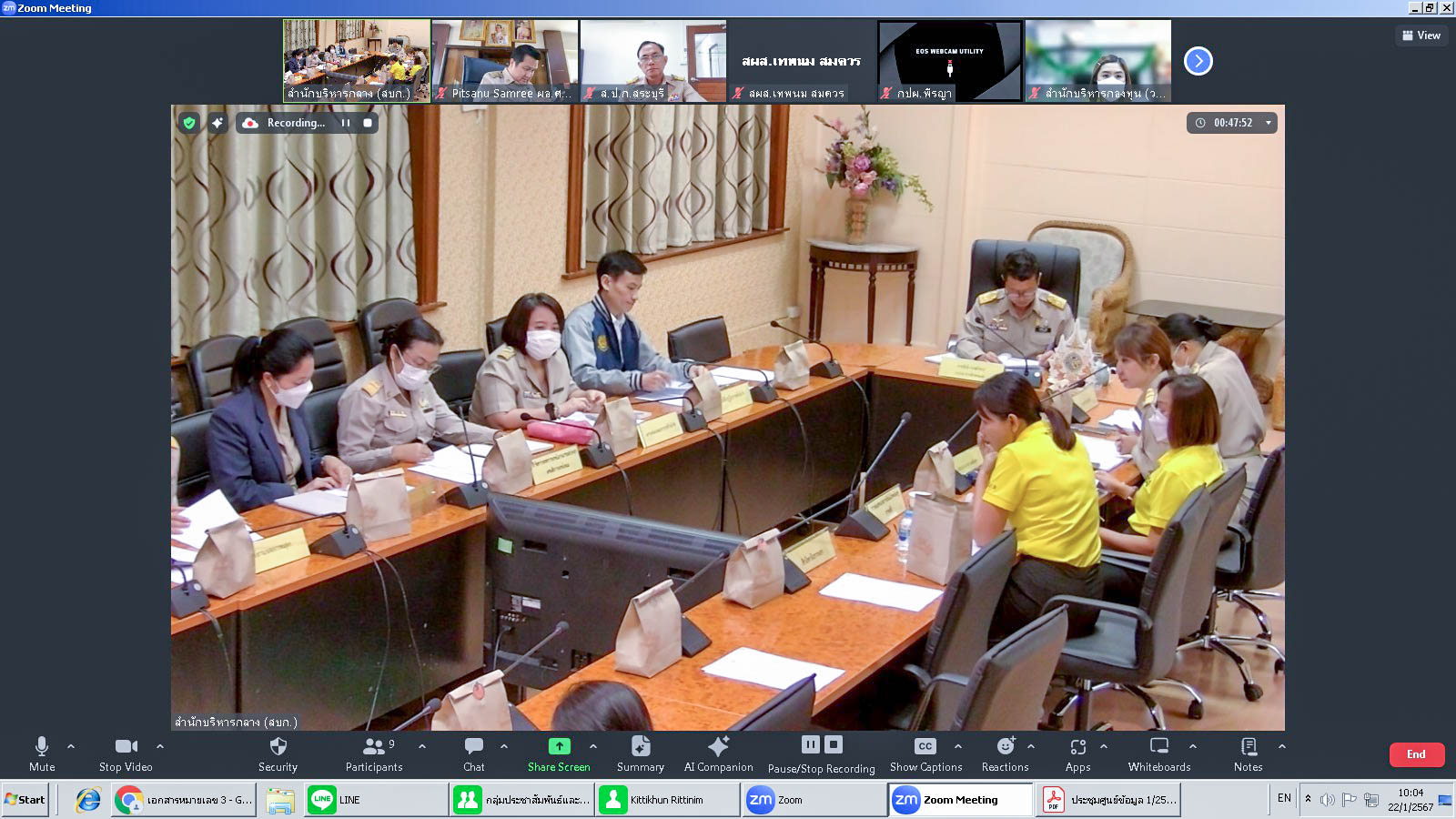This screenshot has width=1456, height=819.
Task: Select สำนักบริหารกองทุน participant thumbnail
Action: (1098, 61)
